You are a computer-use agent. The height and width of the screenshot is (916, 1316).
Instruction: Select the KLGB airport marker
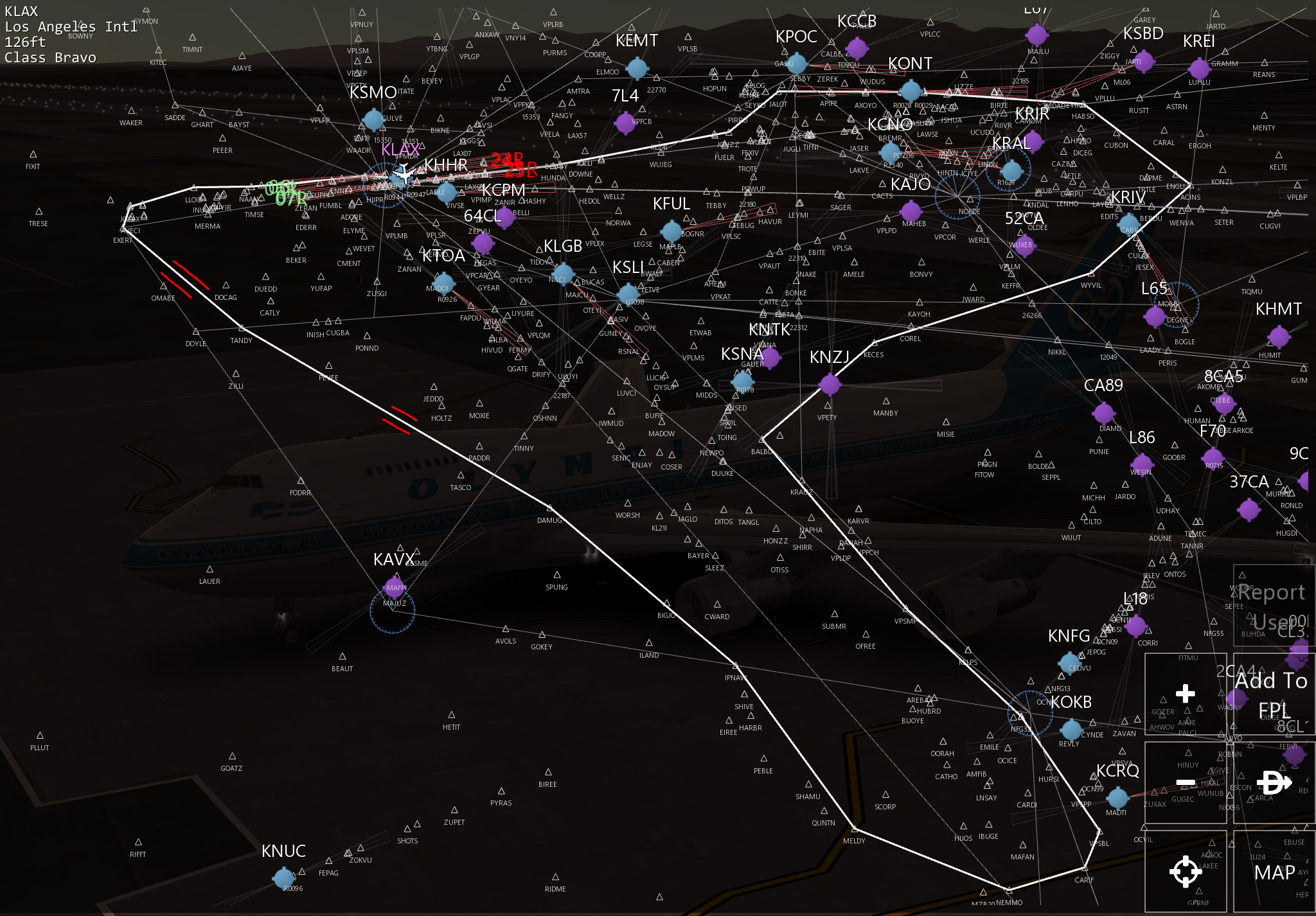tap(563, 273)
